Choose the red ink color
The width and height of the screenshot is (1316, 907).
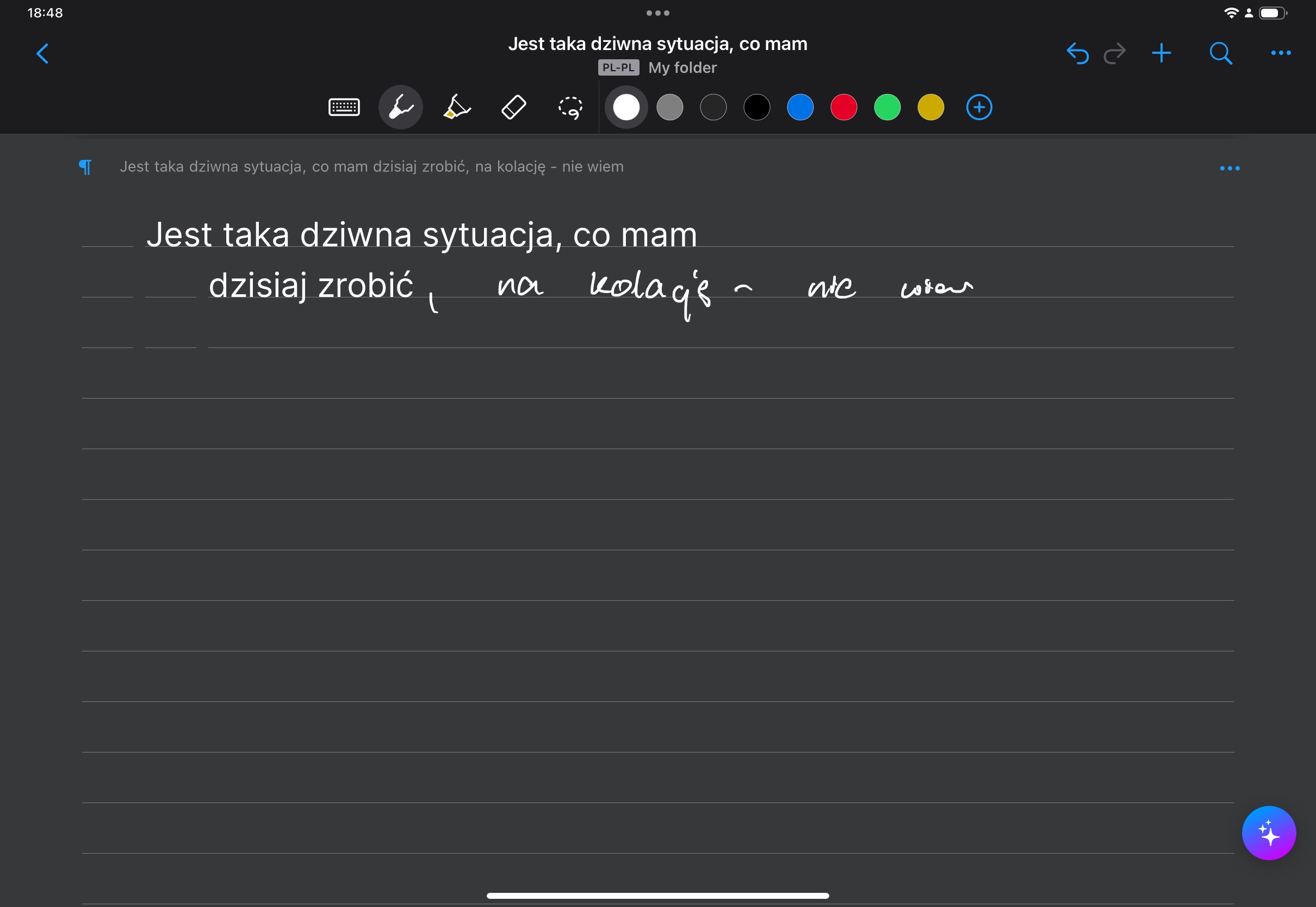coord(844,108)
